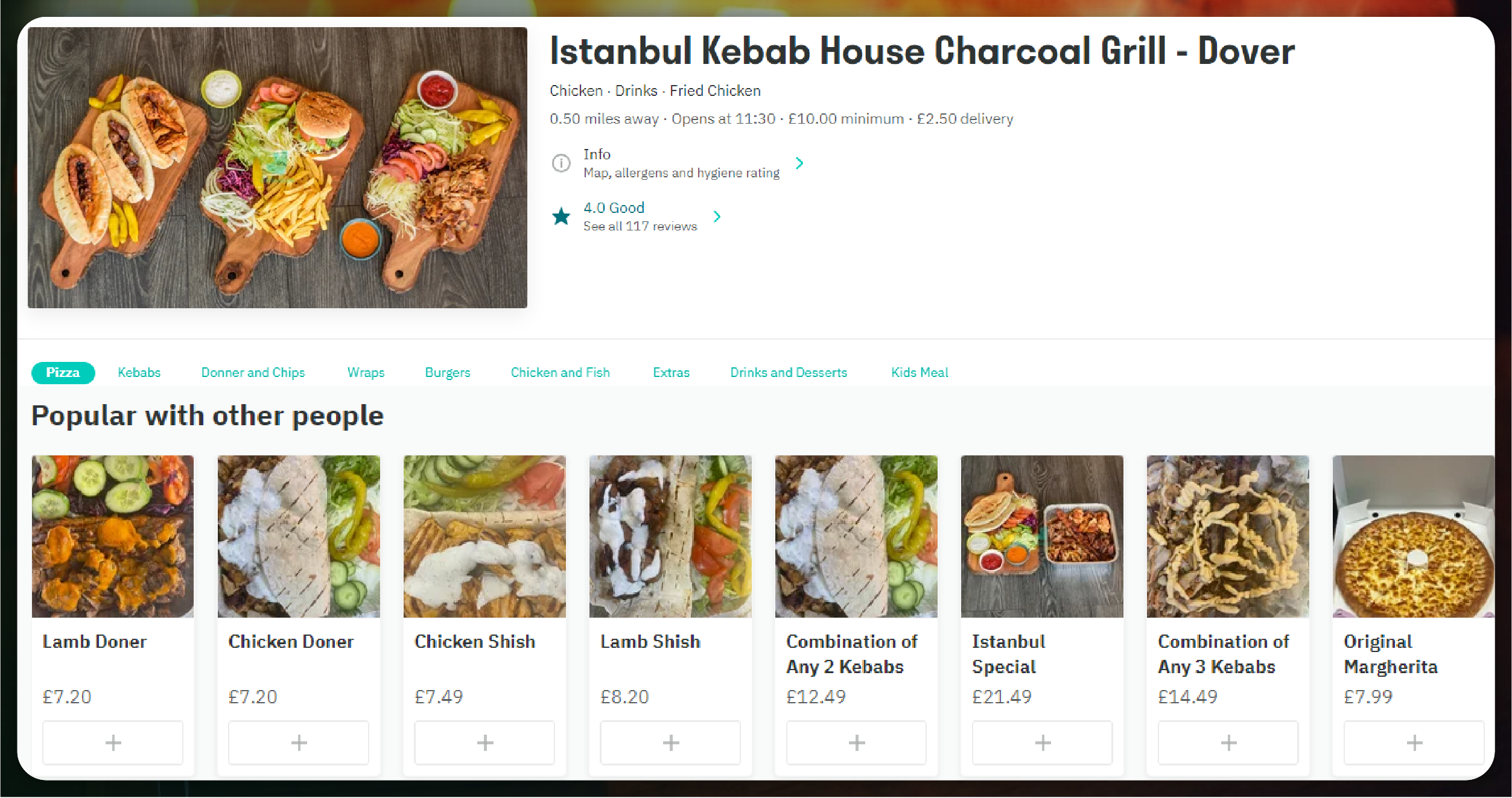Switch to the Kebabs tab
1512x798 pixels.
(x=139, y=373)
